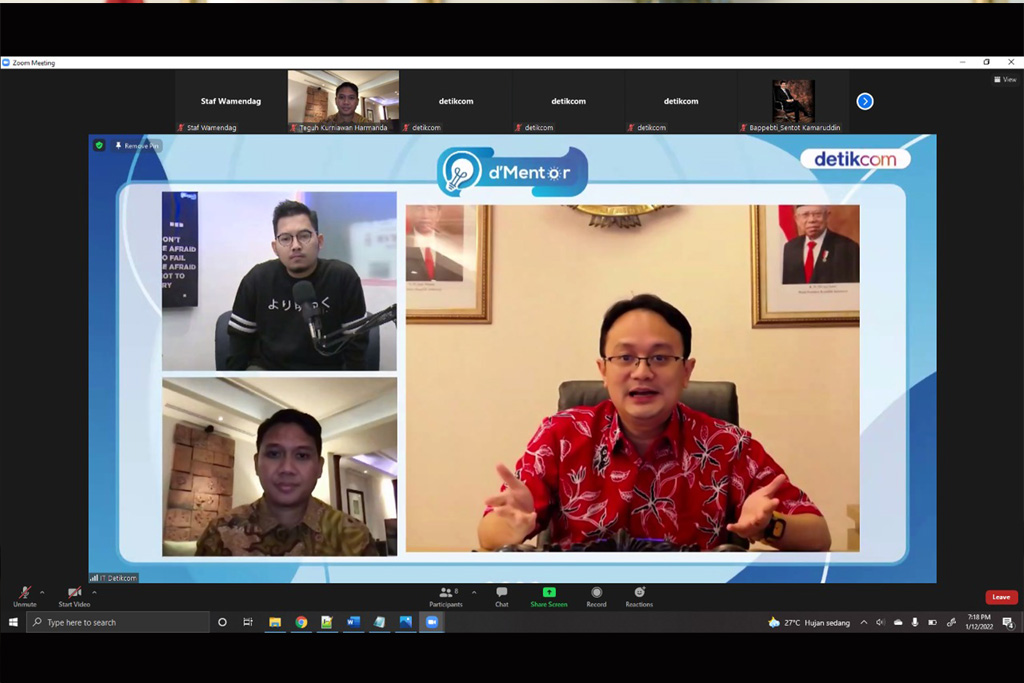Select the Staf Wamendag participant tile
This screenshot has height=683, width=1024.
point(231,101)
